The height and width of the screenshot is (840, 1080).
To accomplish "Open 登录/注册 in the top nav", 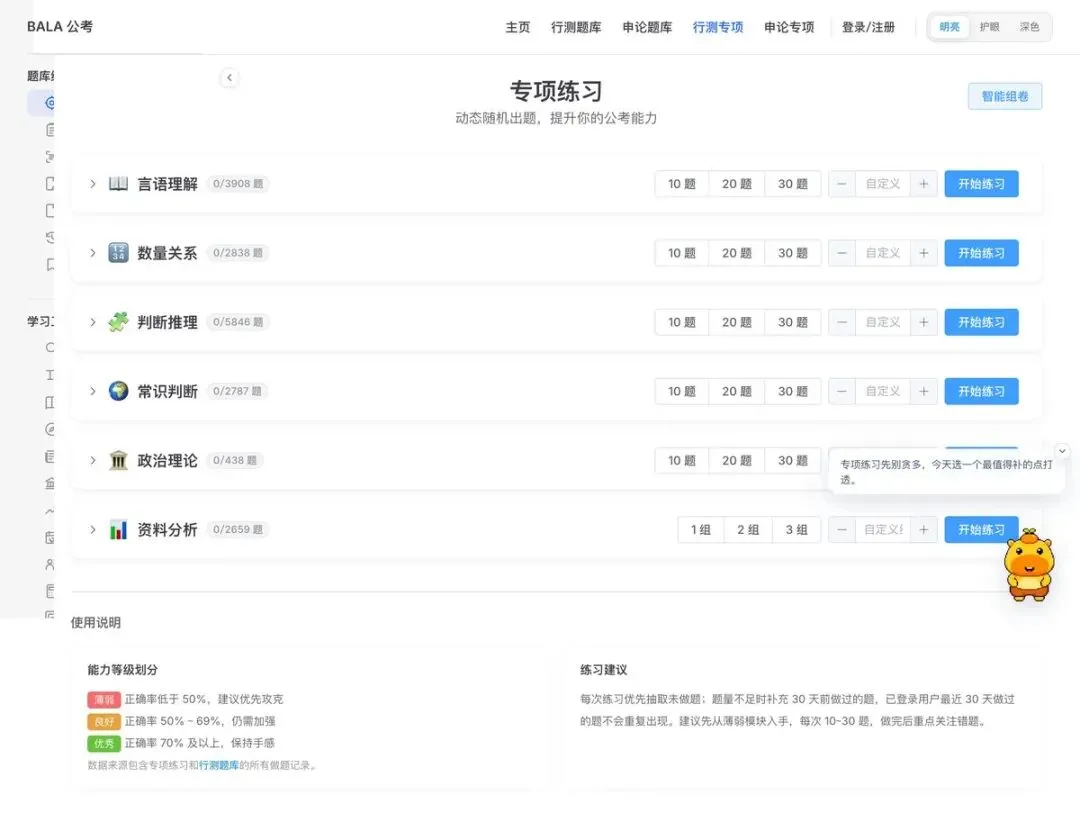I will [868, 27].
